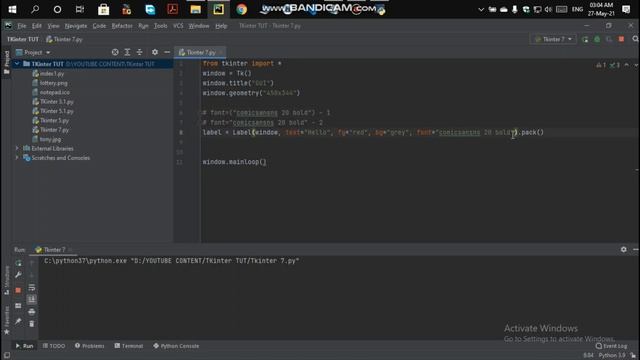Viewport: 640px width, 360px height.
Task: Click the Project vertical tab on left stripe
Action: (7, 62)
